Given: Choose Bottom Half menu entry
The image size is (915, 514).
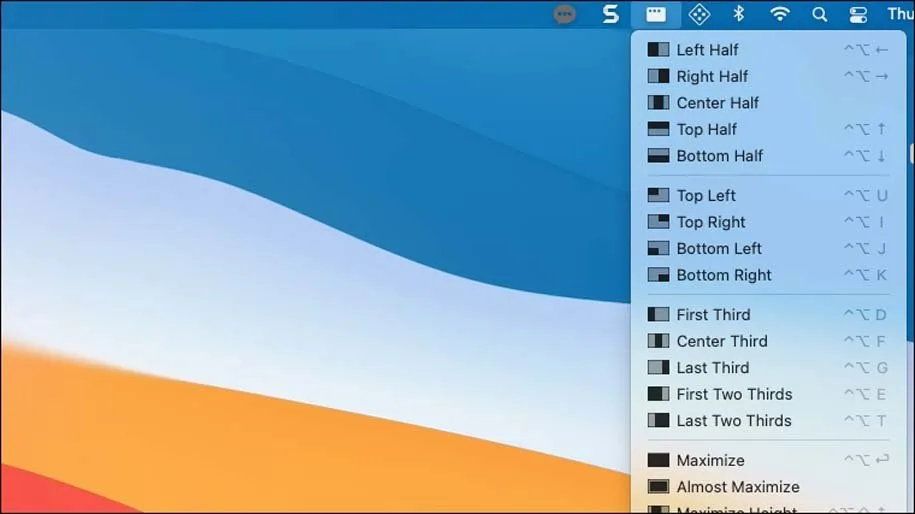Looking at the screenshot, I should point(719,156).
